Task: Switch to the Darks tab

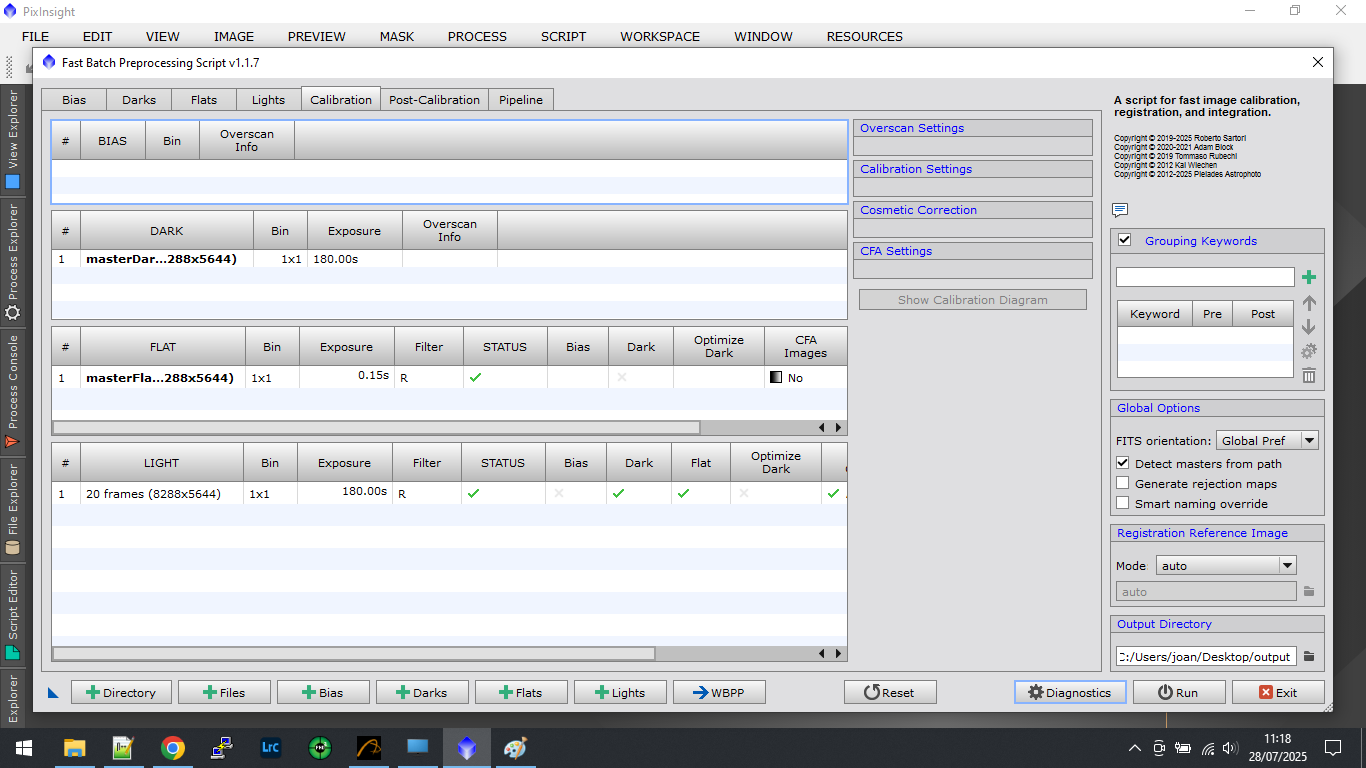Action: 139,100
